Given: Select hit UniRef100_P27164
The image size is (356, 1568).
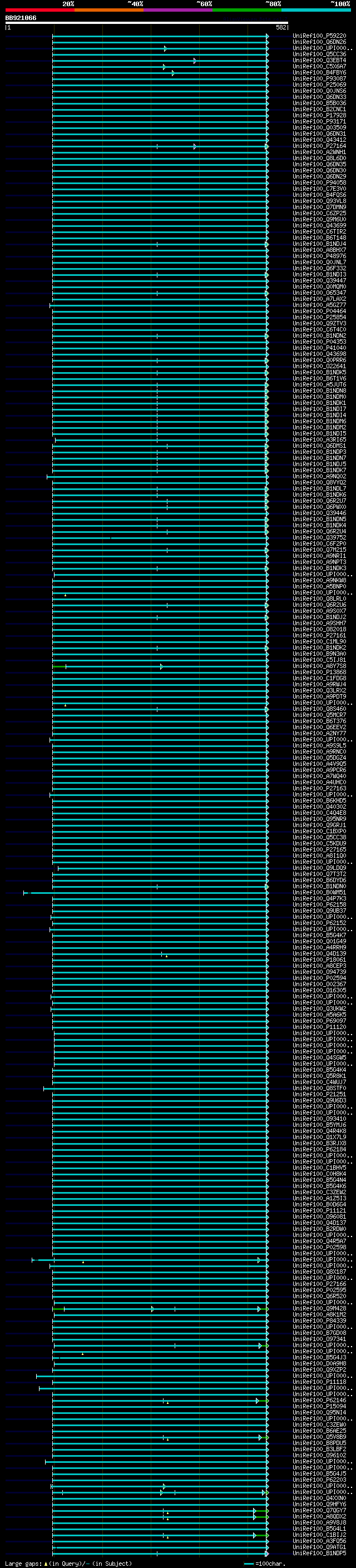Looking at the screenshot, I should pos(319,146).
